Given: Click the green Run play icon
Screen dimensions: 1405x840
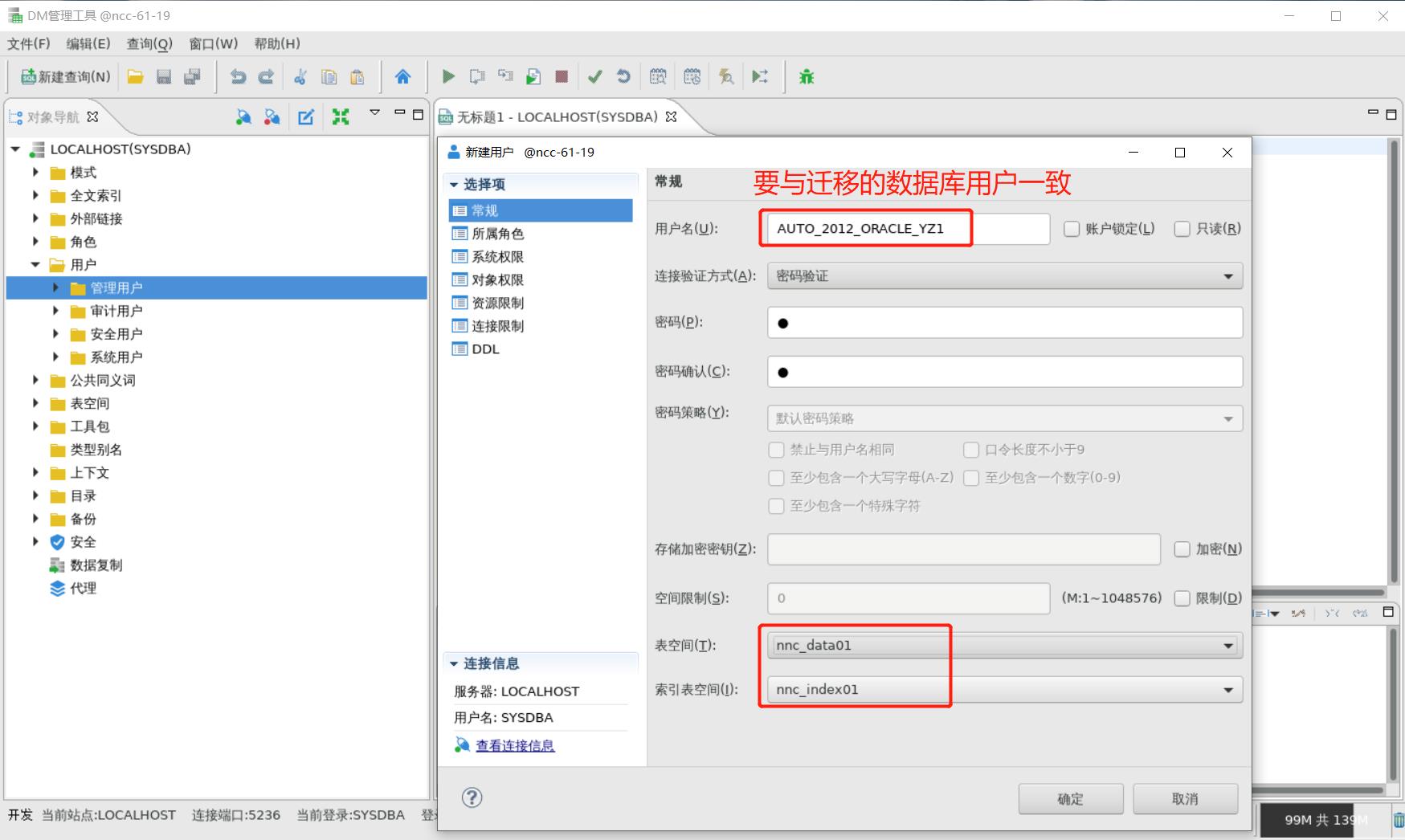Looking at the screenshot, I should pos(448,77).
